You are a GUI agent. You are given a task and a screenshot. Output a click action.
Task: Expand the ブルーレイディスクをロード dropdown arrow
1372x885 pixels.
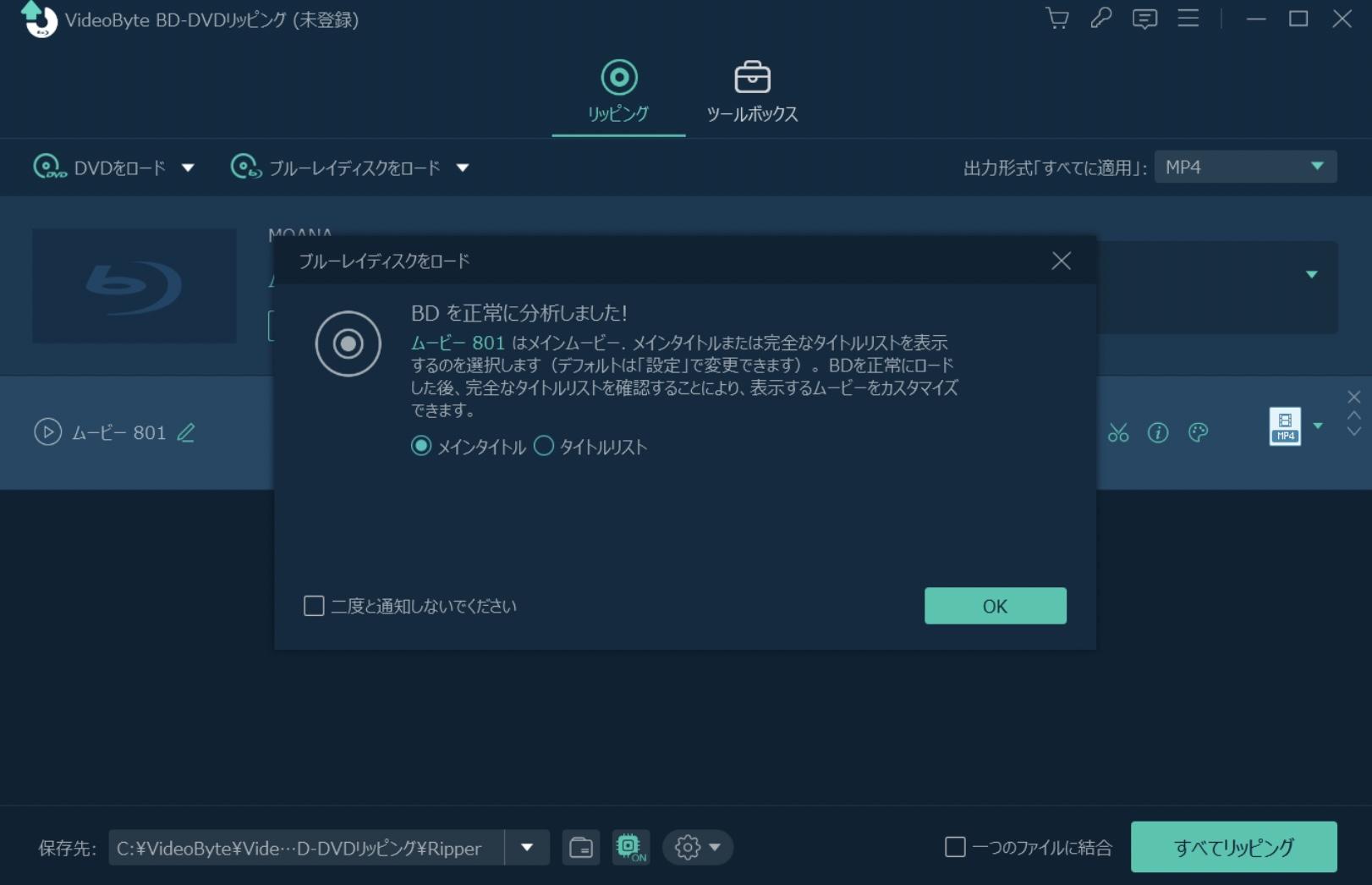point(463,168)
